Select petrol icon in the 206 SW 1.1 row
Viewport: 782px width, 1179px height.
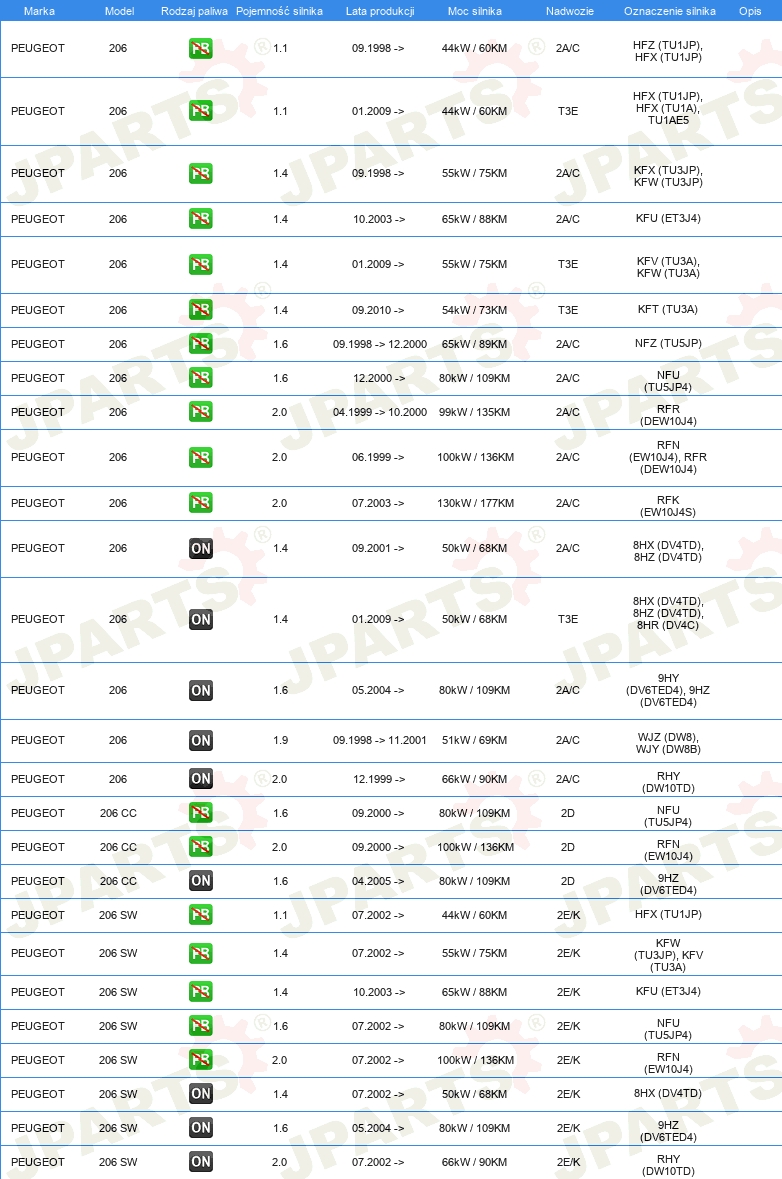click(201, 915)
